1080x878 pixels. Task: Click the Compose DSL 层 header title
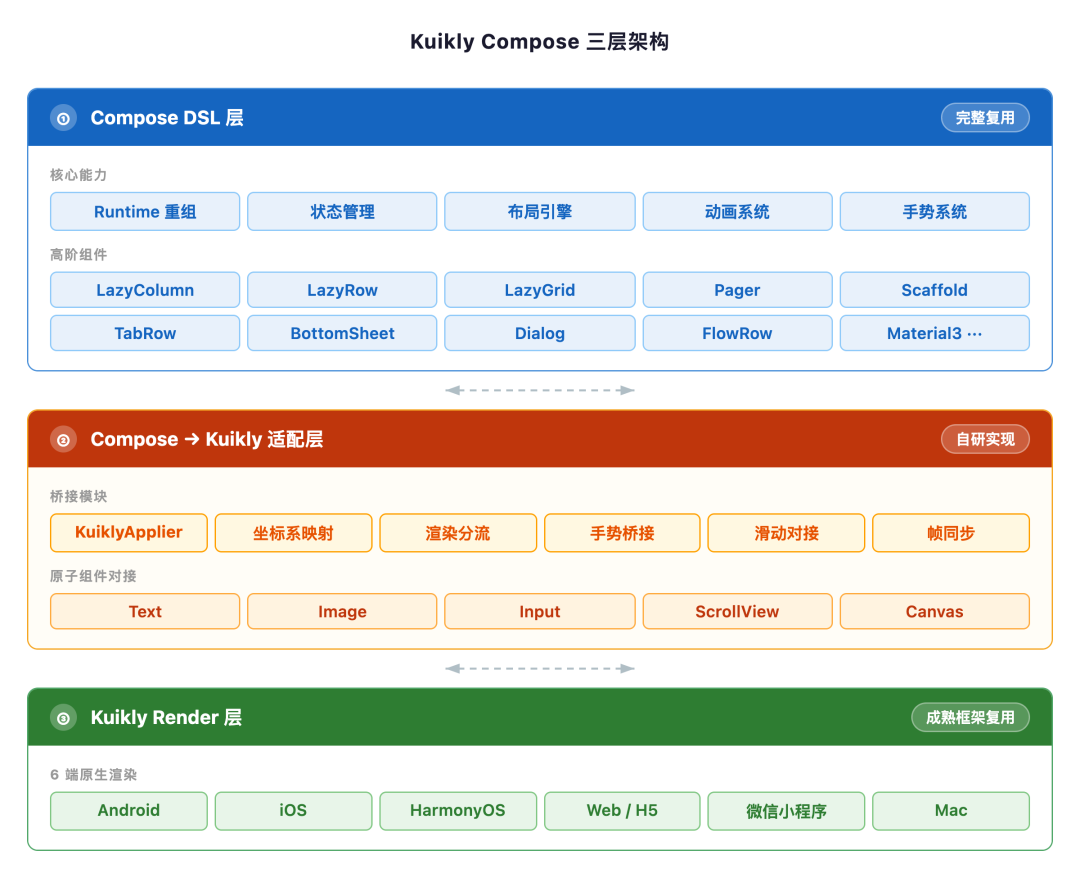pos(167,118)
